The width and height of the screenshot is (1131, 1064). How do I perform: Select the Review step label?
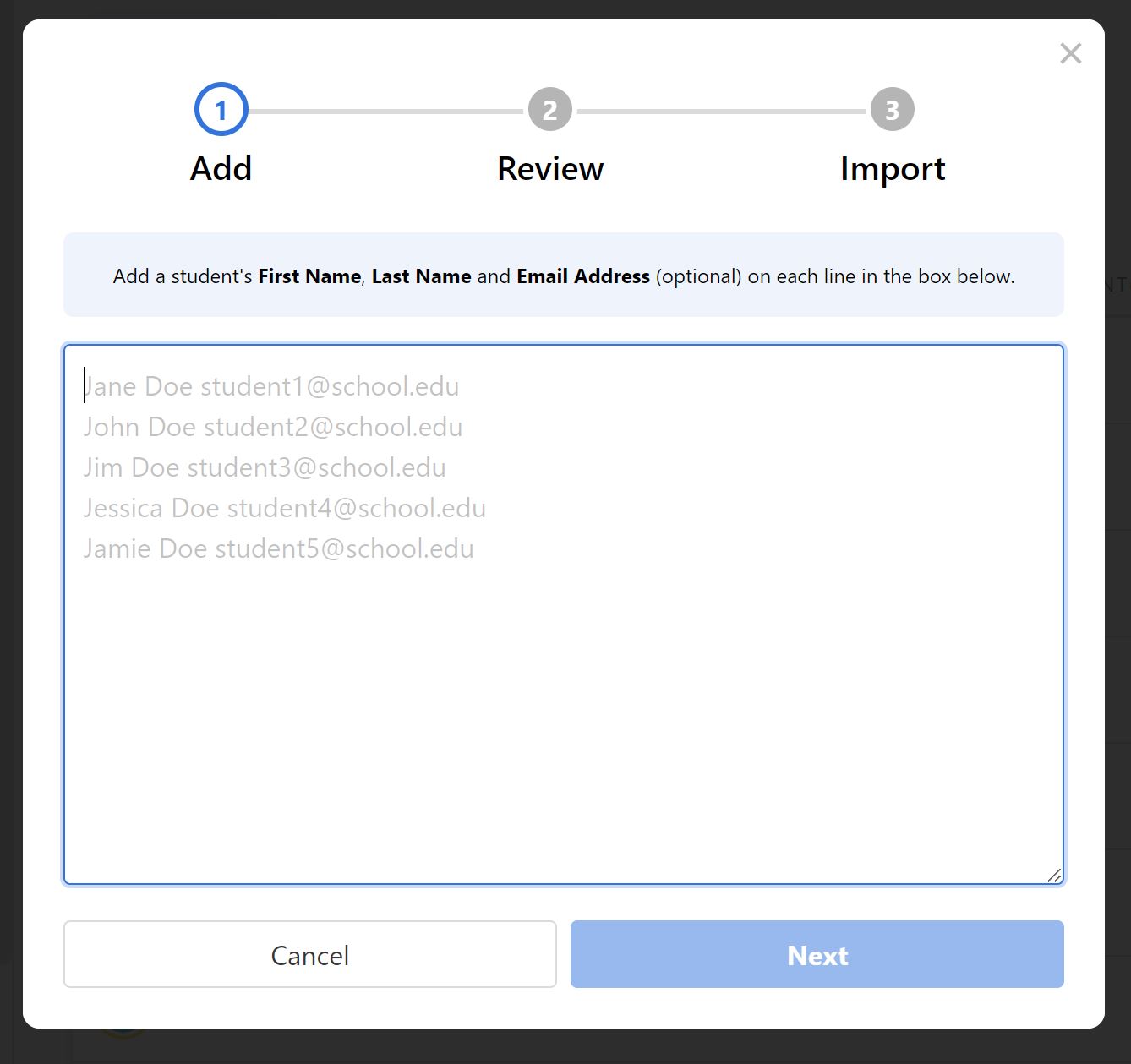point(550,168)
